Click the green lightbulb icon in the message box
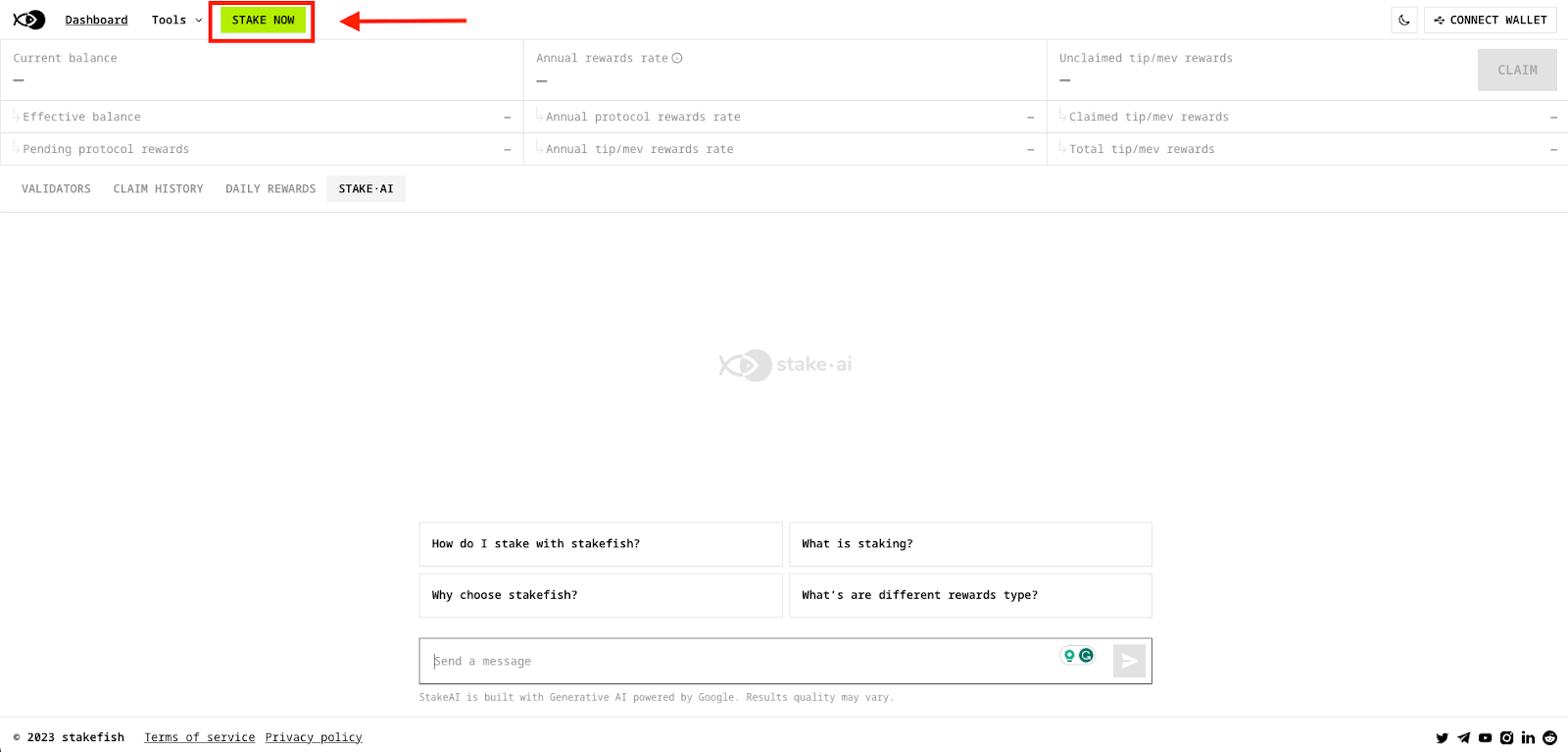The image size is (1568, 752). click(x=1069, y=655)
